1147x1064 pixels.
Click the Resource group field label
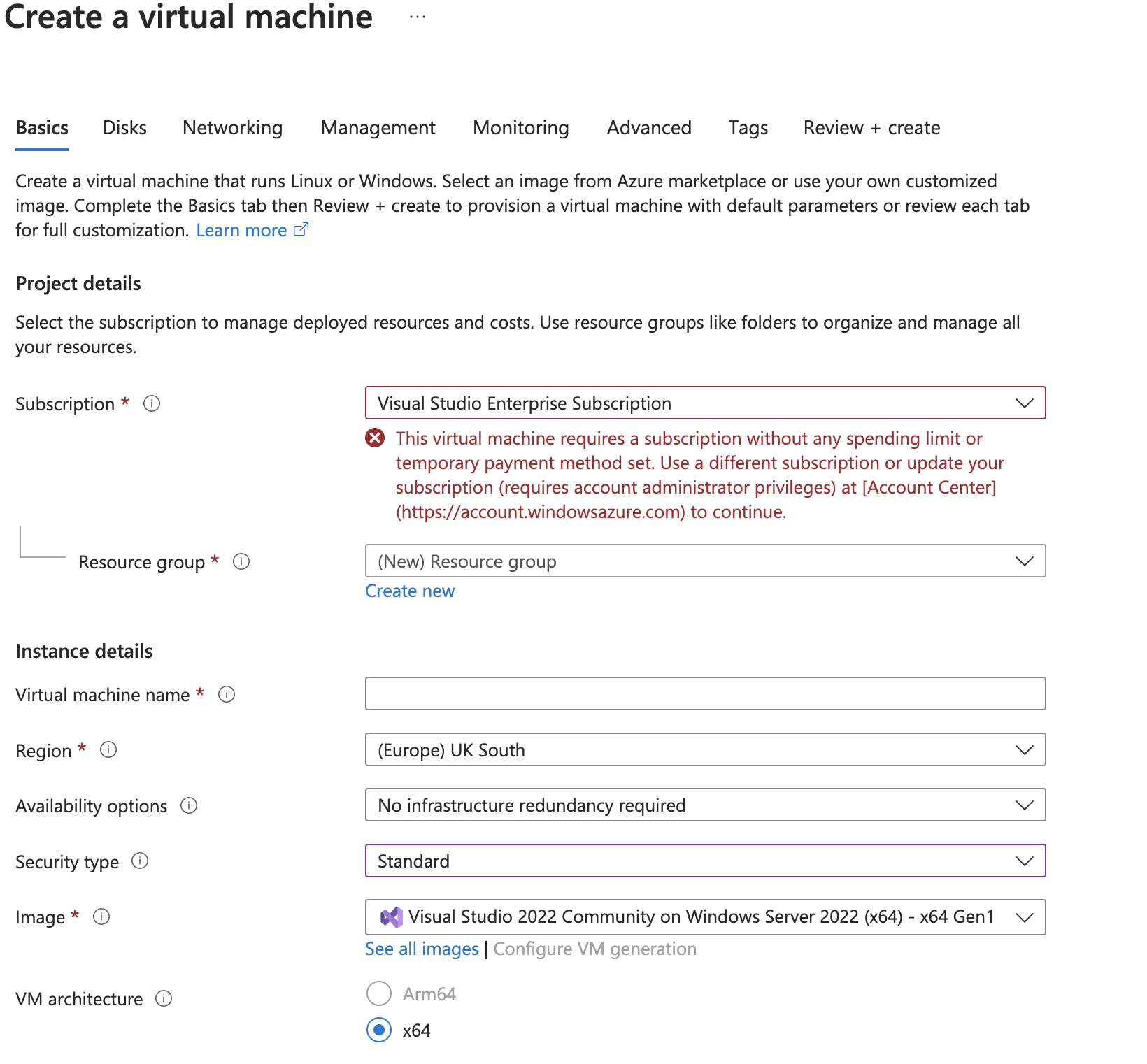click(x=141, y=562)
